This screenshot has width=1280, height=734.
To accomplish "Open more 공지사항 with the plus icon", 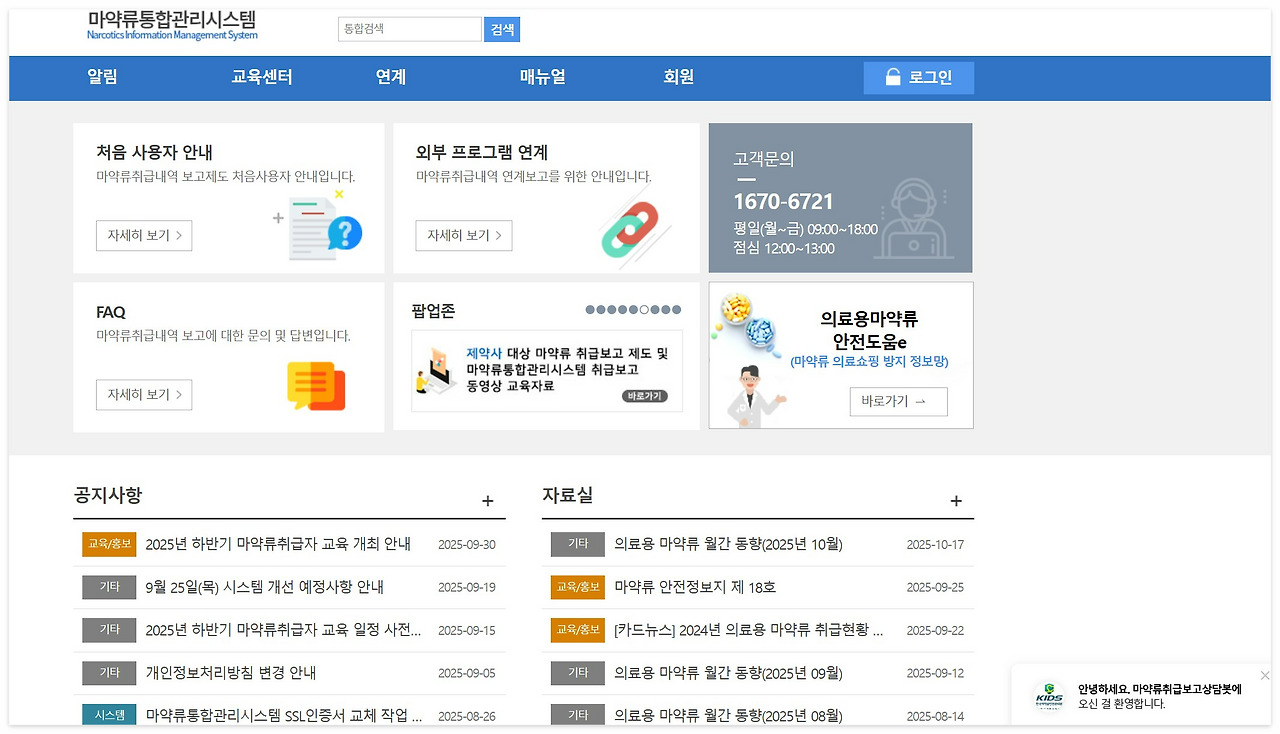I will pyautogui.click(x=488, y=501).
